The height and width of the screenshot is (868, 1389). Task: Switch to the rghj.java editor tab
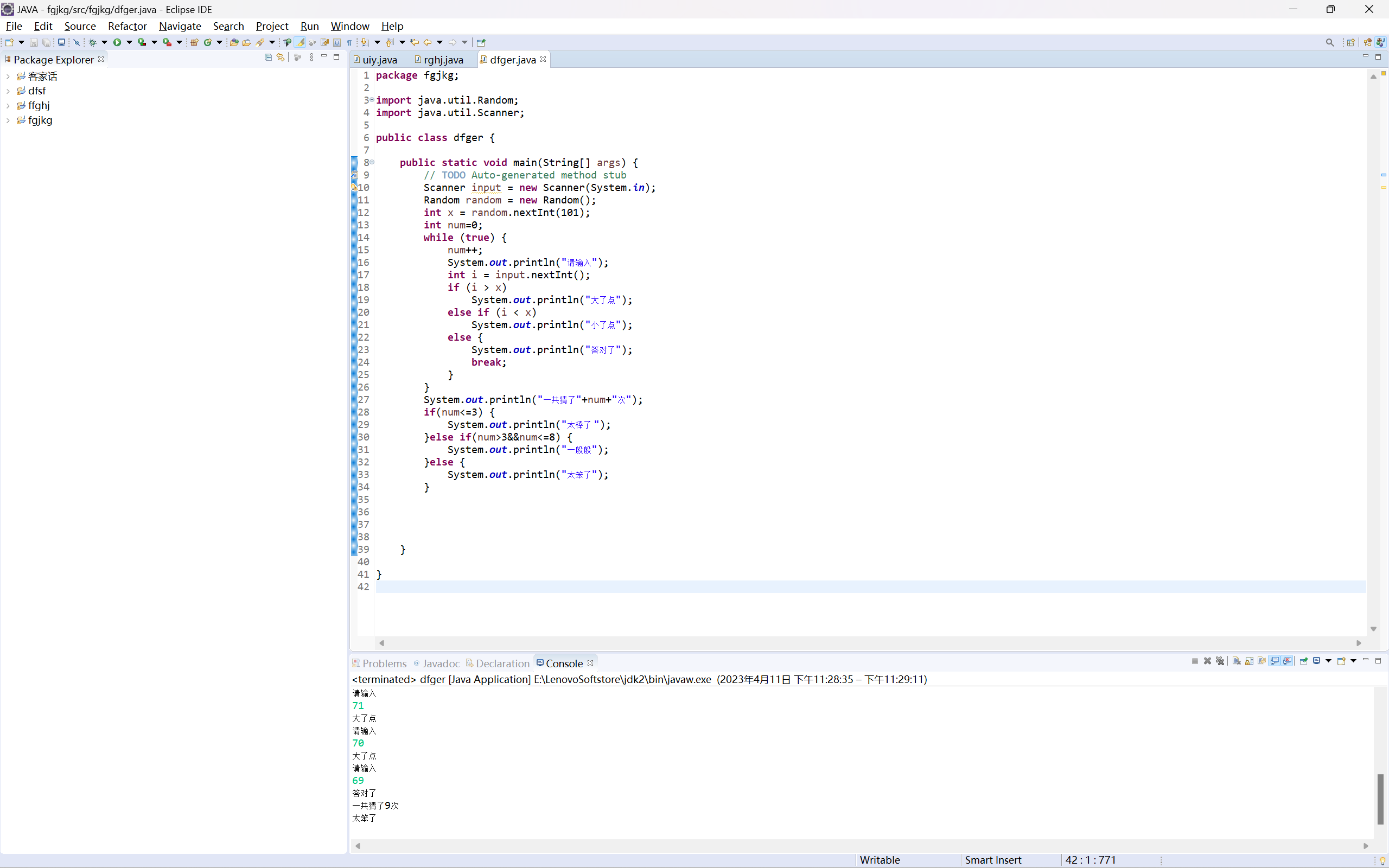(x=443, y=60)
